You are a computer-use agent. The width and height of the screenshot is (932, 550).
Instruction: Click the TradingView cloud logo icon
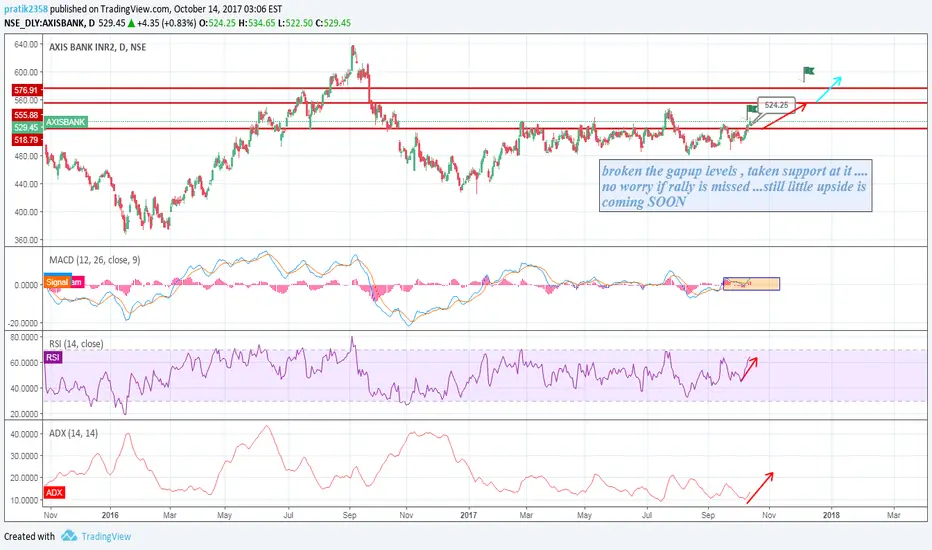69,536
